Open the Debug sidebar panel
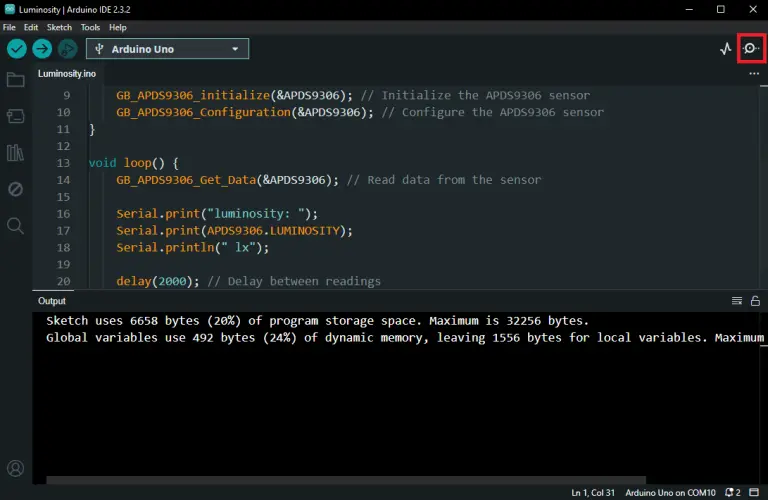 pos(16,189)
